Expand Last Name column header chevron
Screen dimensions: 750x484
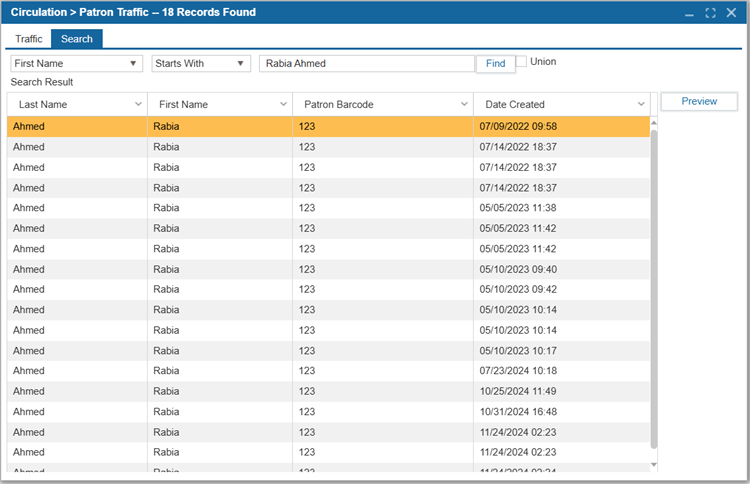138,104
